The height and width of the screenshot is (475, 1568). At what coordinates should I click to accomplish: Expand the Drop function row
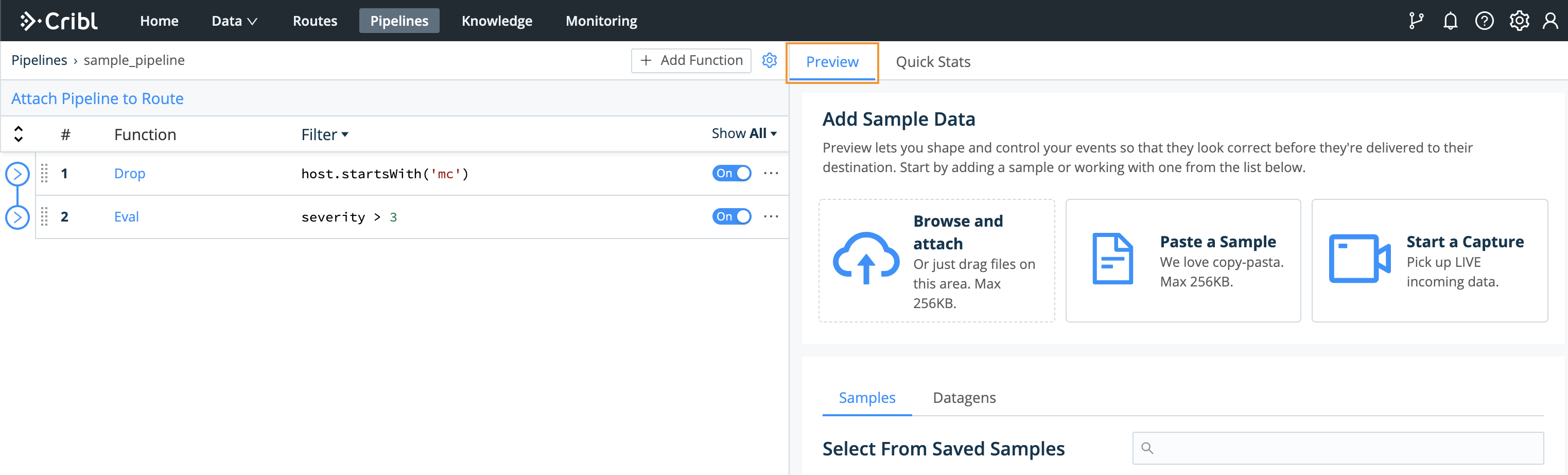click(x=18, y=174)
